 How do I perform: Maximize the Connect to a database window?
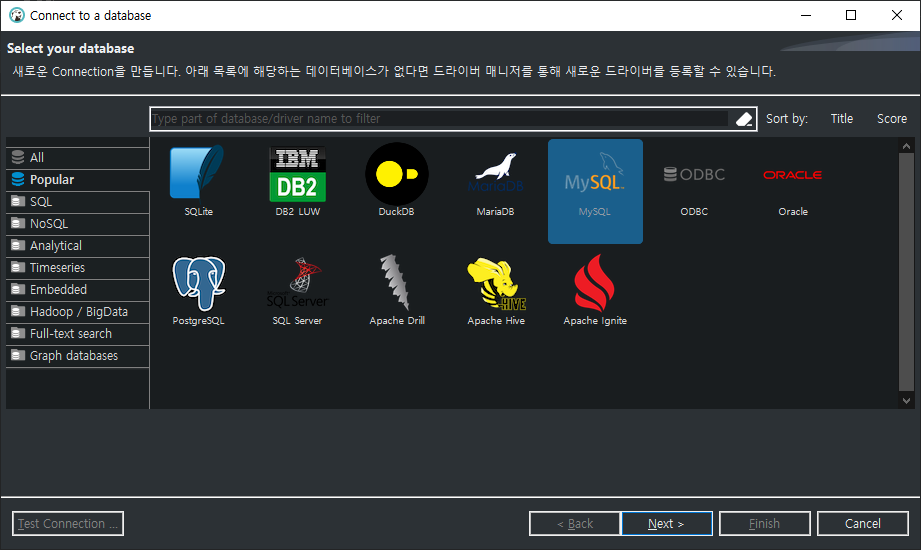(x=851, y=15)
